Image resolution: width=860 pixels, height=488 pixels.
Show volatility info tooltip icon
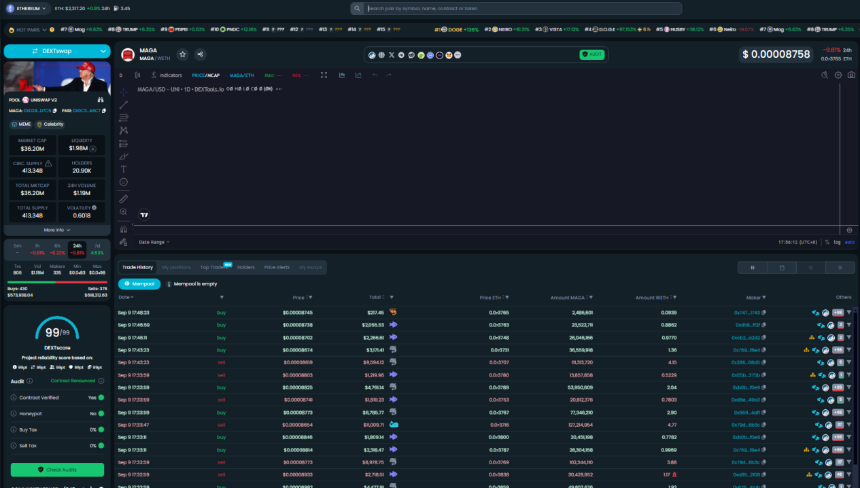pos(94,208)
